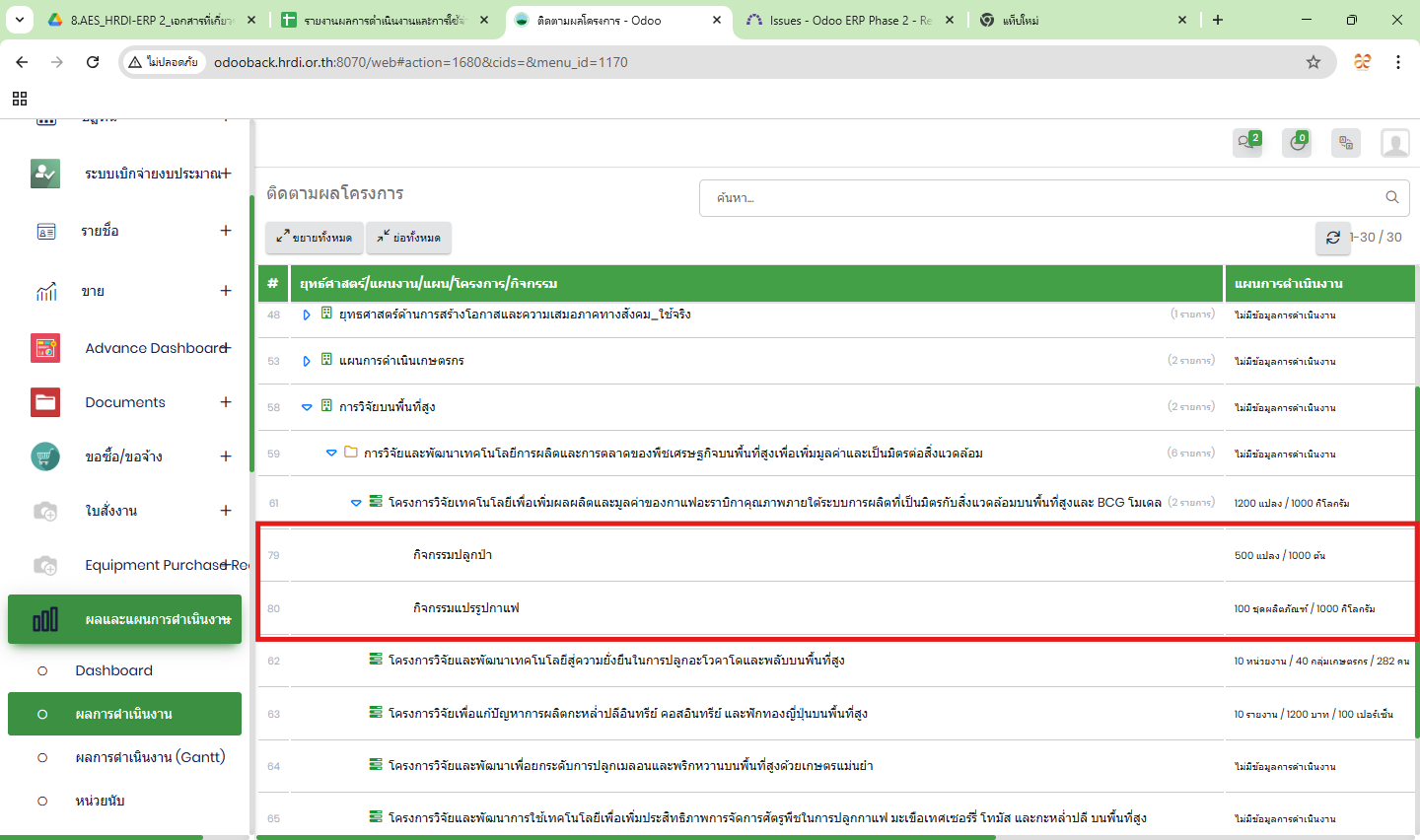Open the translation icon in top bar
This screenshot has width=1420, height=840.
tap(1345, 143)
